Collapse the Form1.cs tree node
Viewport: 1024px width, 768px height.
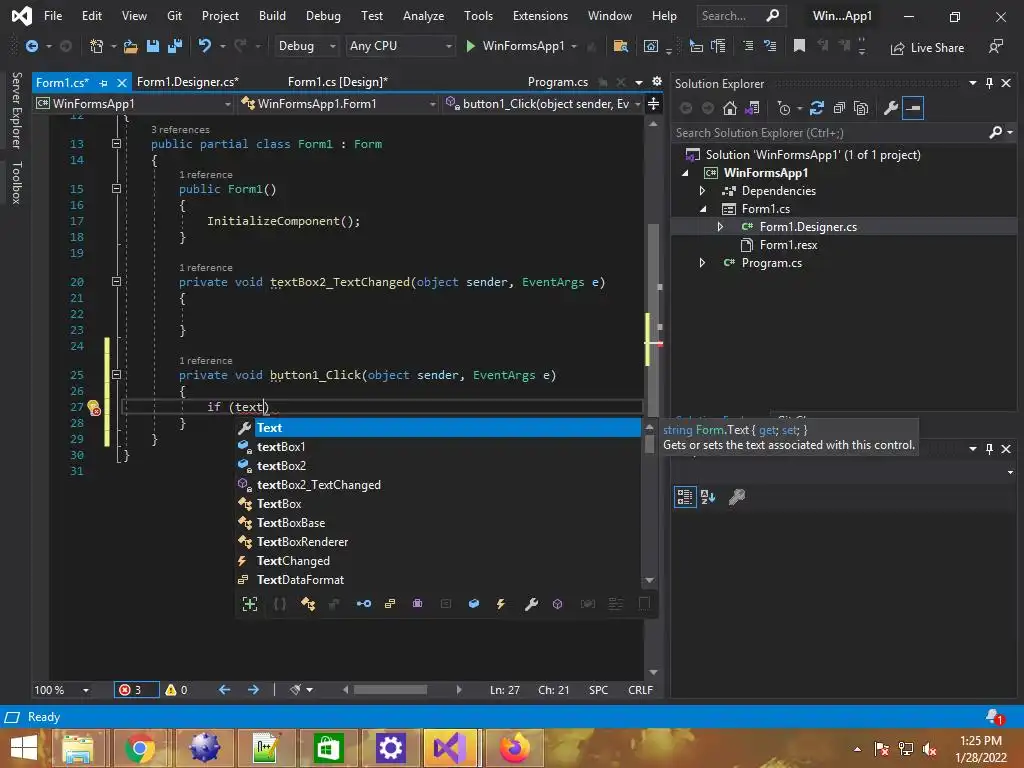(x=703, y=209)
